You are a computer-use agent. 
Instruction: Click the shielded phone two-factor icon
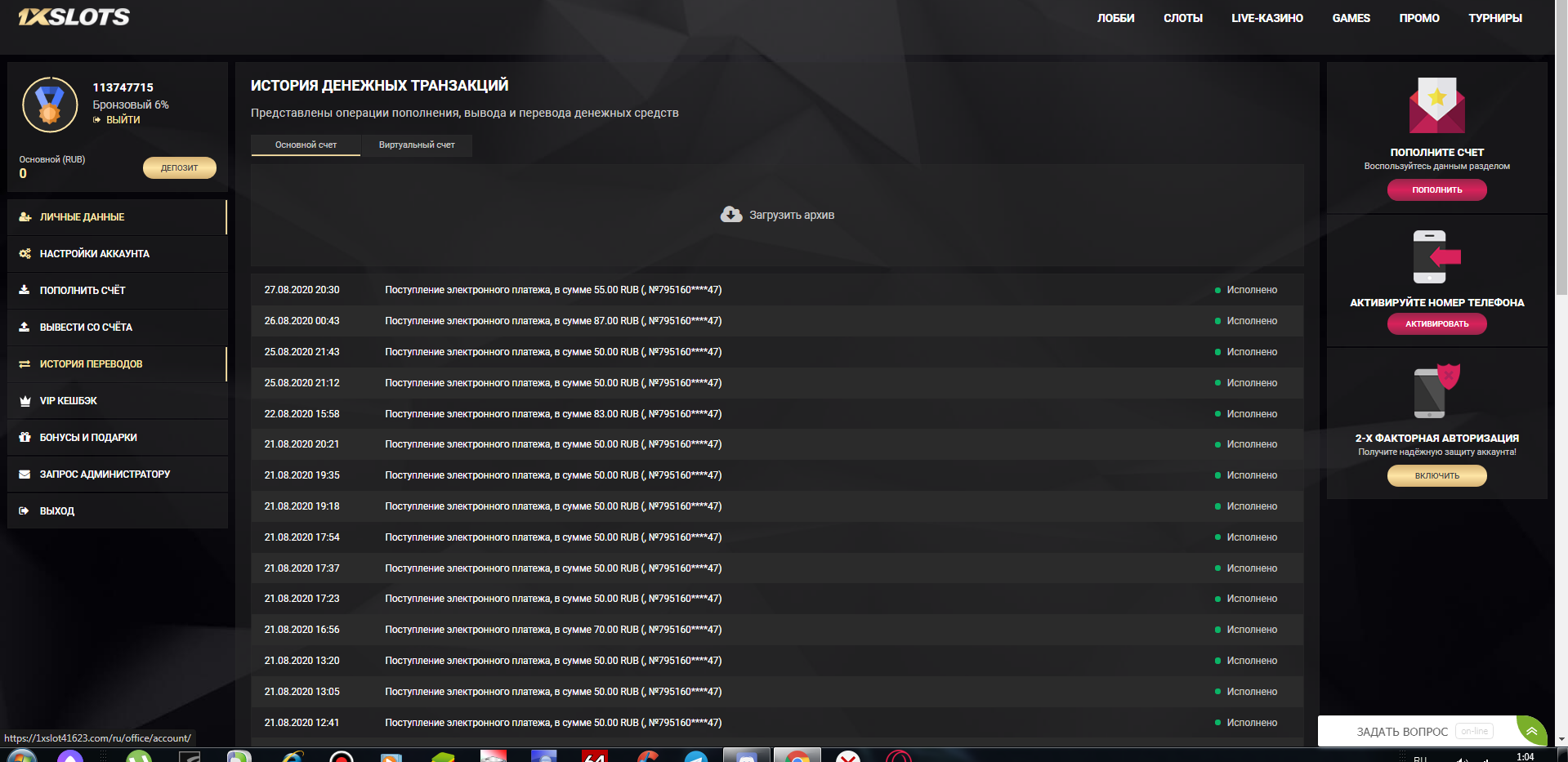(1436, 391)
